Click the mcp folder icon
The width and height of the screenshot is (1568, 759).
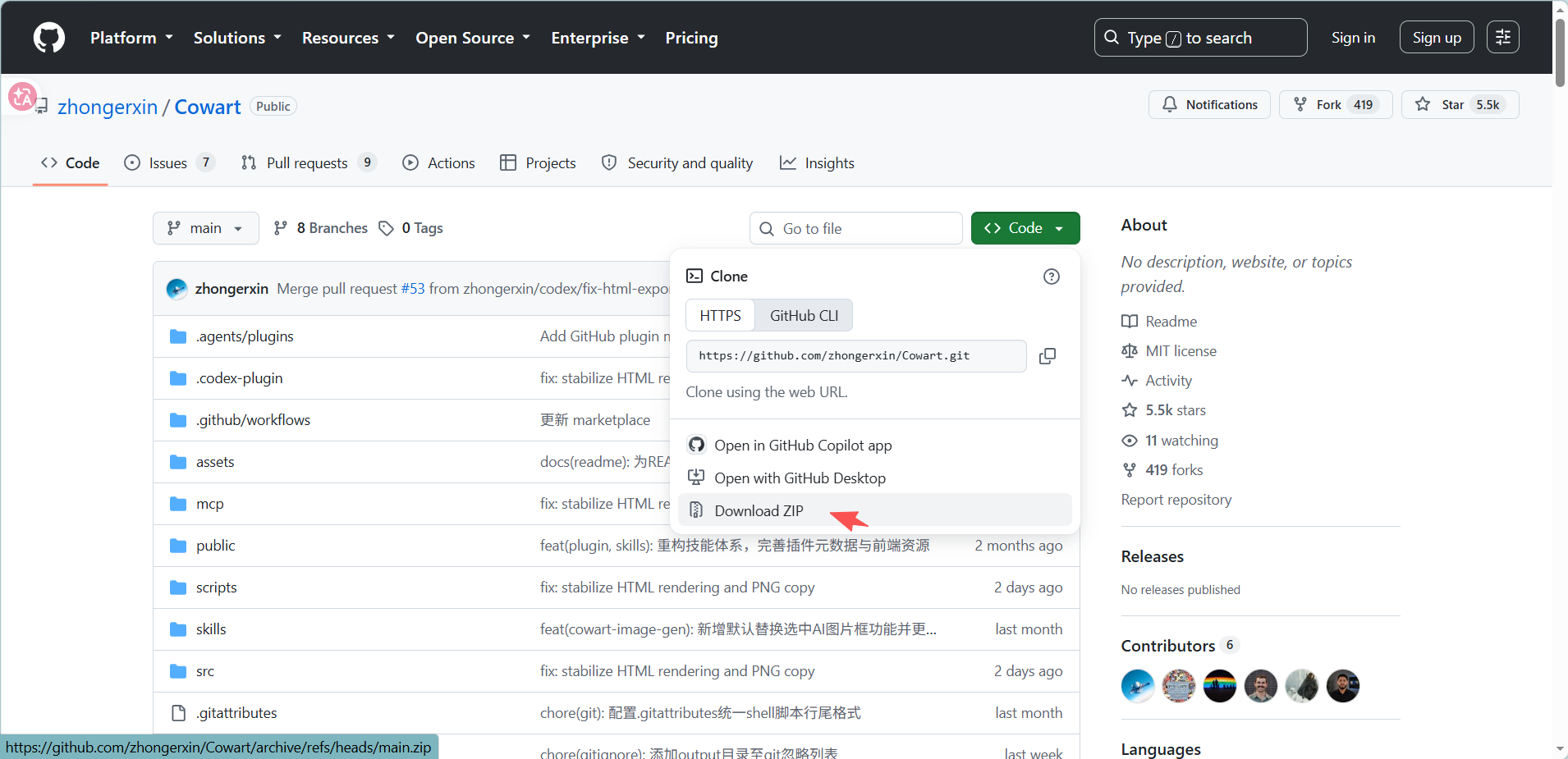(x=178, y=504)
